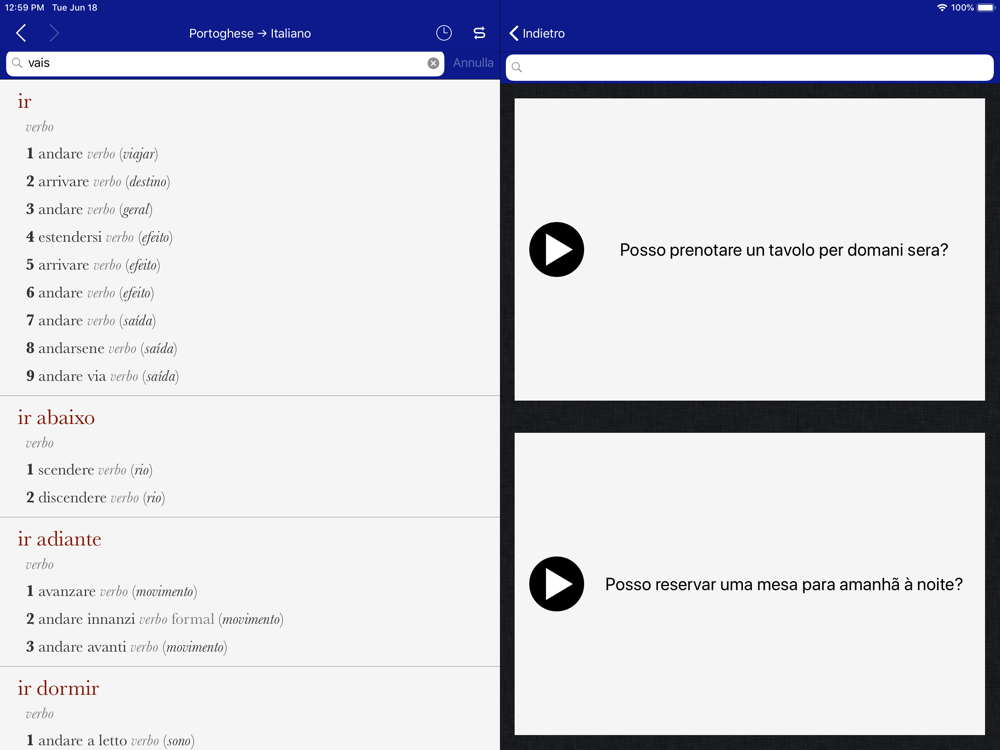Select translation '9 andare via verbo (saída)'
Image resolution: width=1000 pixels, height=750 pixels.
point(103,376)
